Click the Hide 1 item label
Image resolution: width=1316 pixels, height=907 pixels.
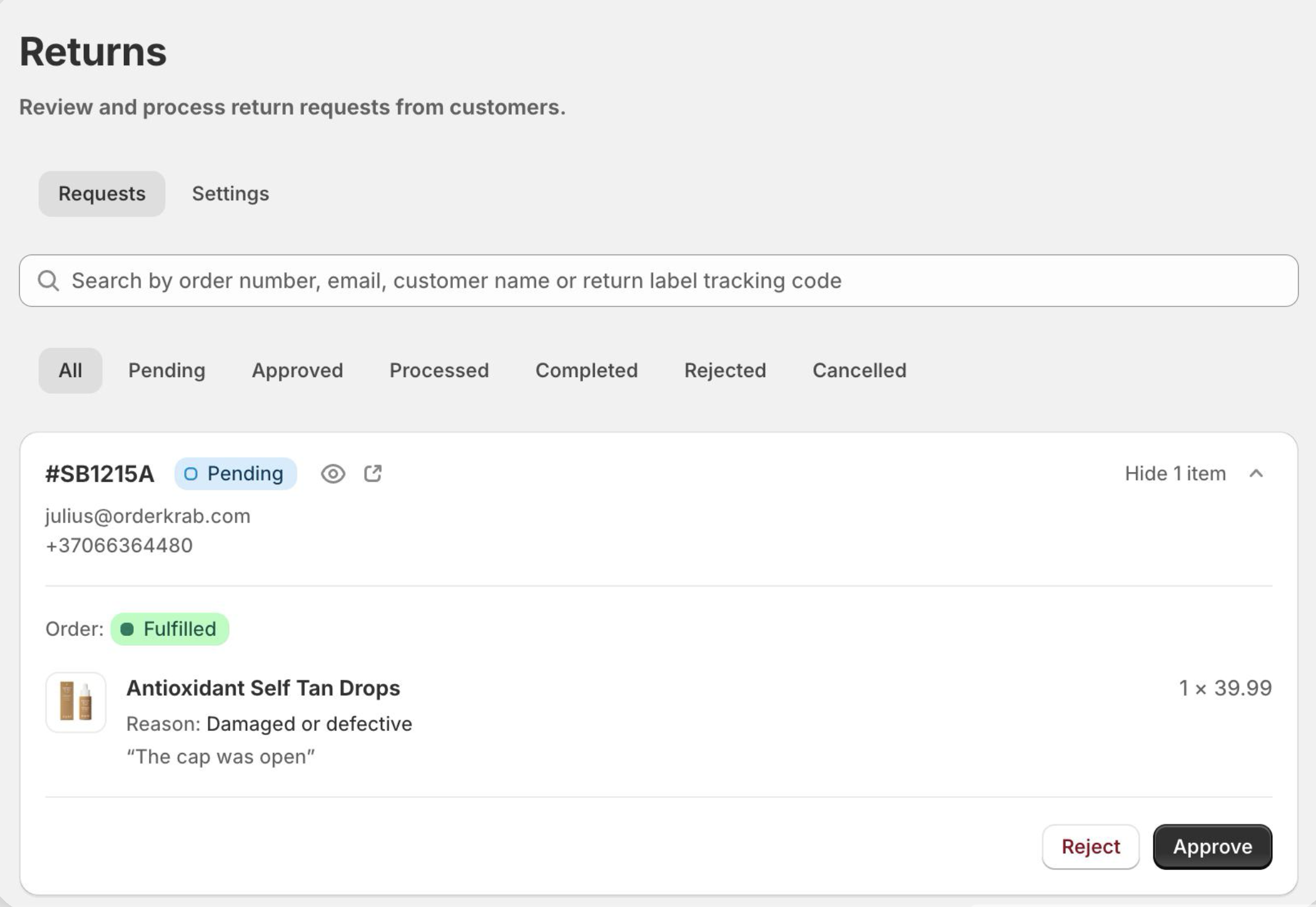pyautogui.click(x=1175, y=473)
